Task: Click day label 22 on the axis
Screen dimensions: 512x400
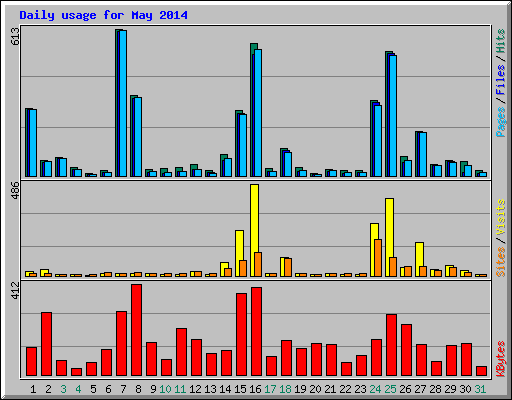Action: (x=345, y=389)
